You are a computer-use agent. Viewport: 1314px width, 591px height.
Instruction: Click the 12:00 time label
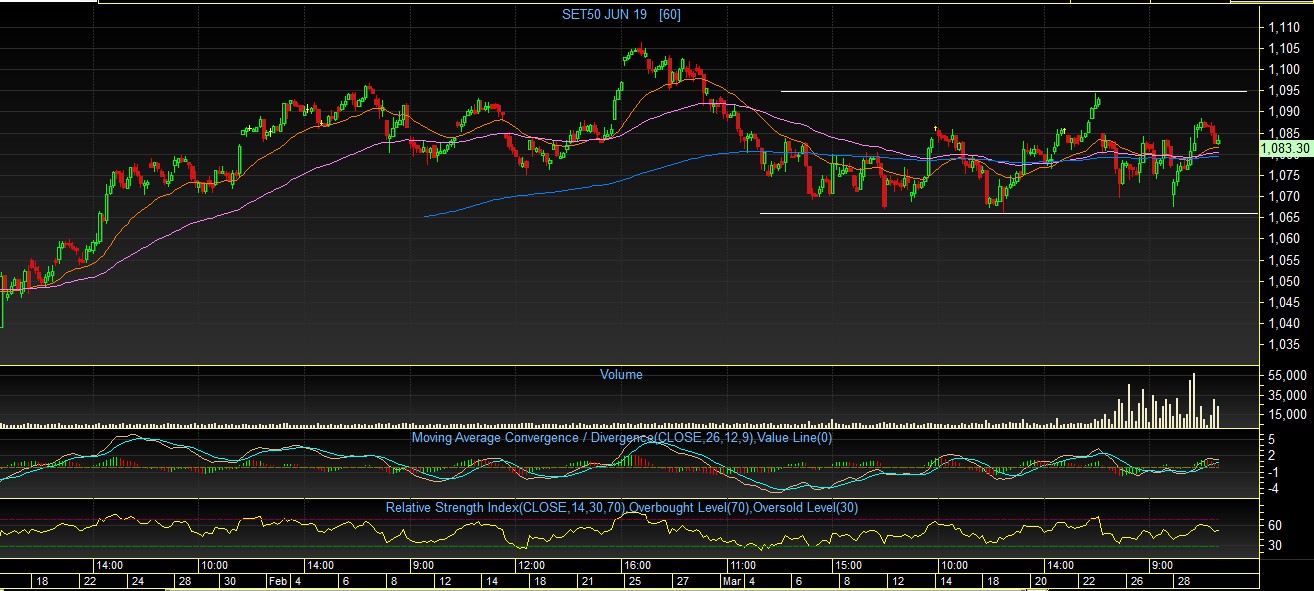pos(531,565)
